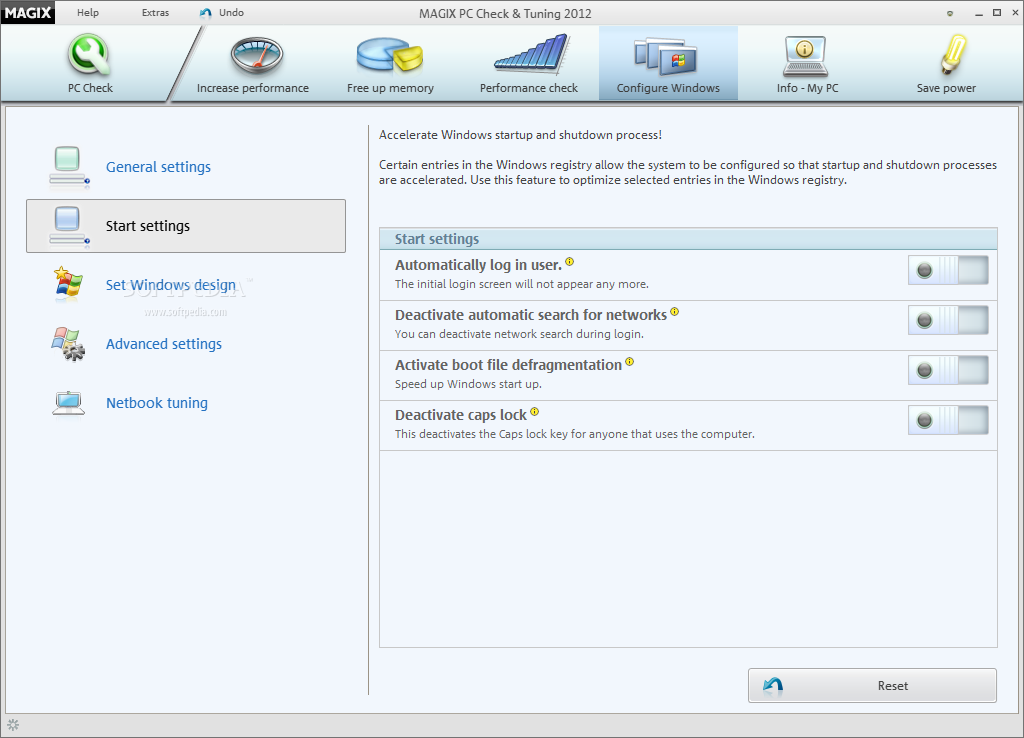Click the info icon beside Automatically log in user
The image size is (1024, 738).
569,262
